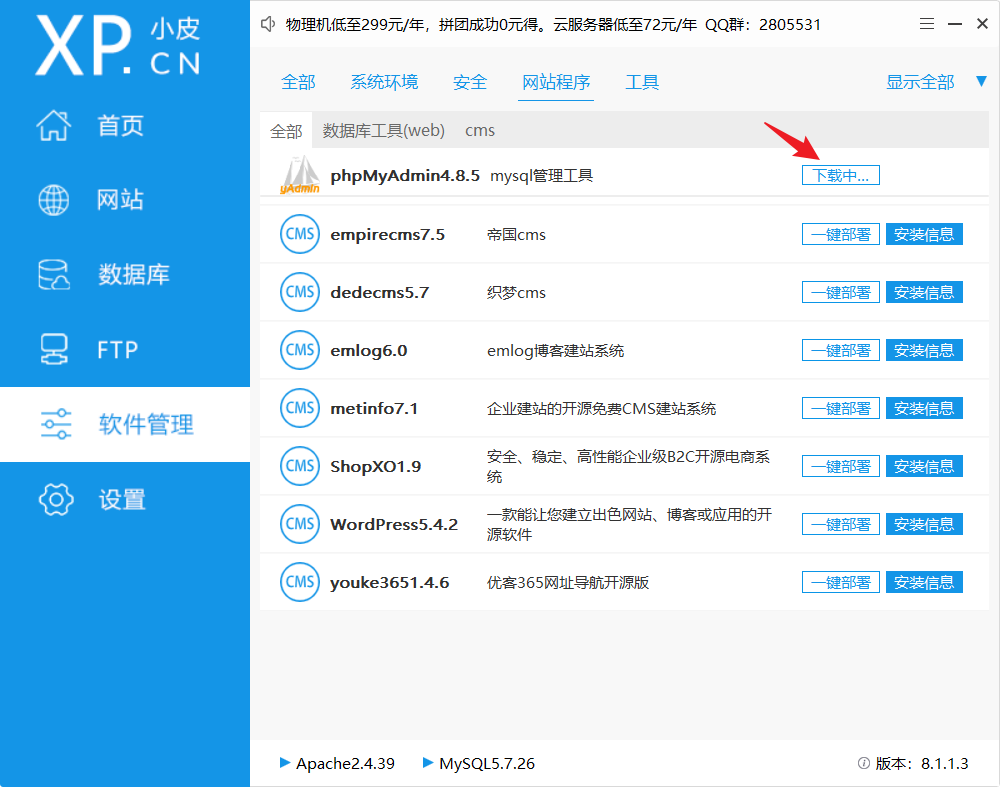Viewport: 1000px width, 787px height.
Task: Click the version info icon
Action: [x=863, y=763]
